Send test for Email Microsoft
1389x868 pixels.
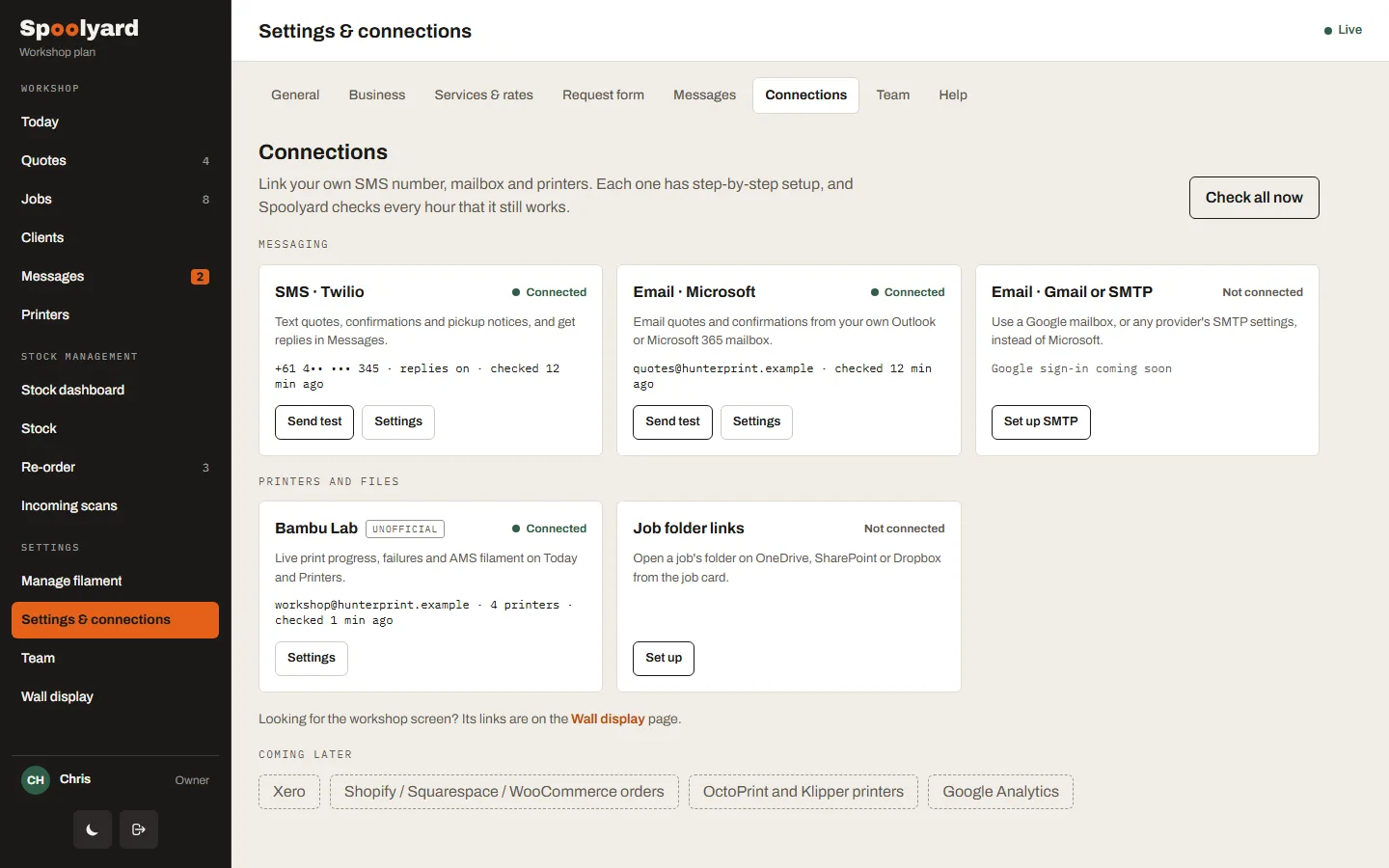pos(673,422)
